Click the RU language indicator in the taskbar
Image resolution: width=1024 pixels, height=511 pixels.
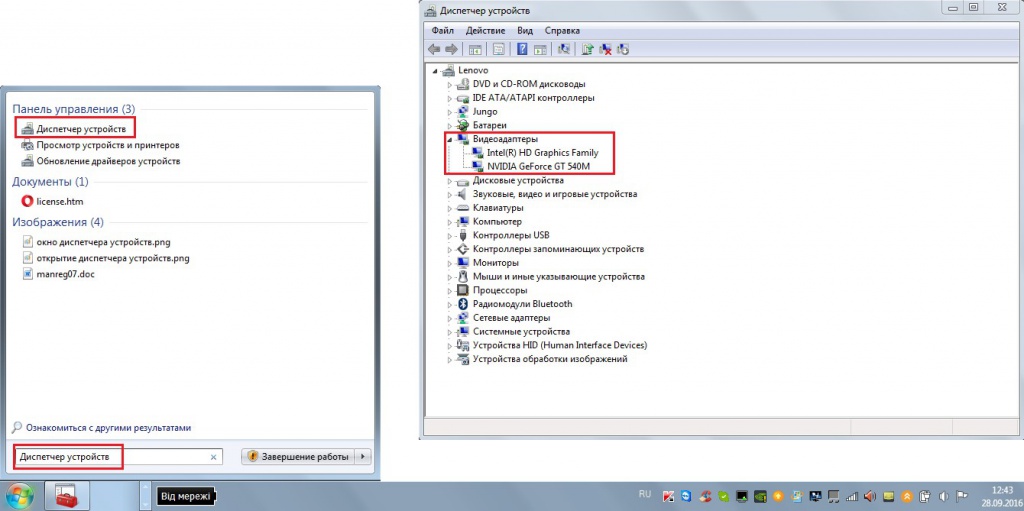645,494
